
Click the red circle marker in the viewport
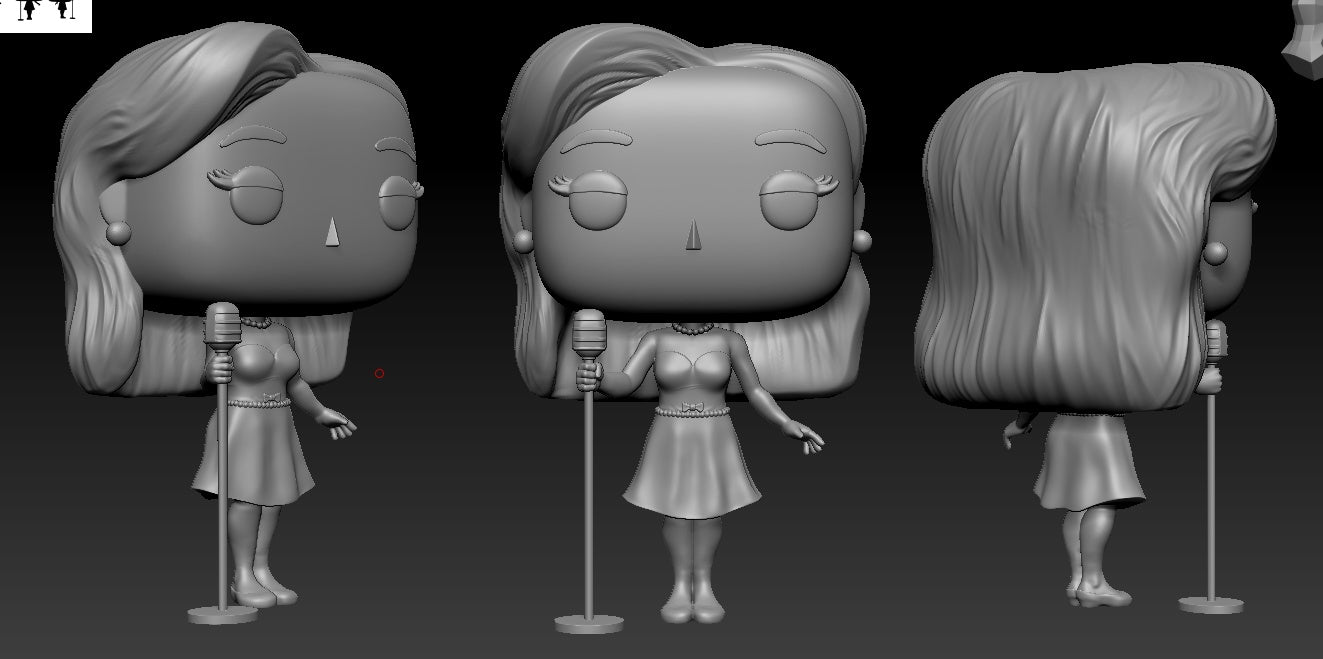pos(379,372)
